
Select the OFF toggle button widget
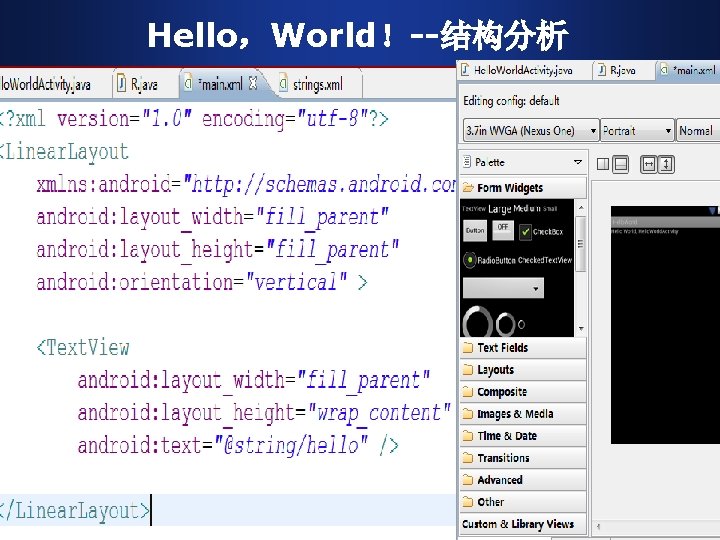(503, 230)
